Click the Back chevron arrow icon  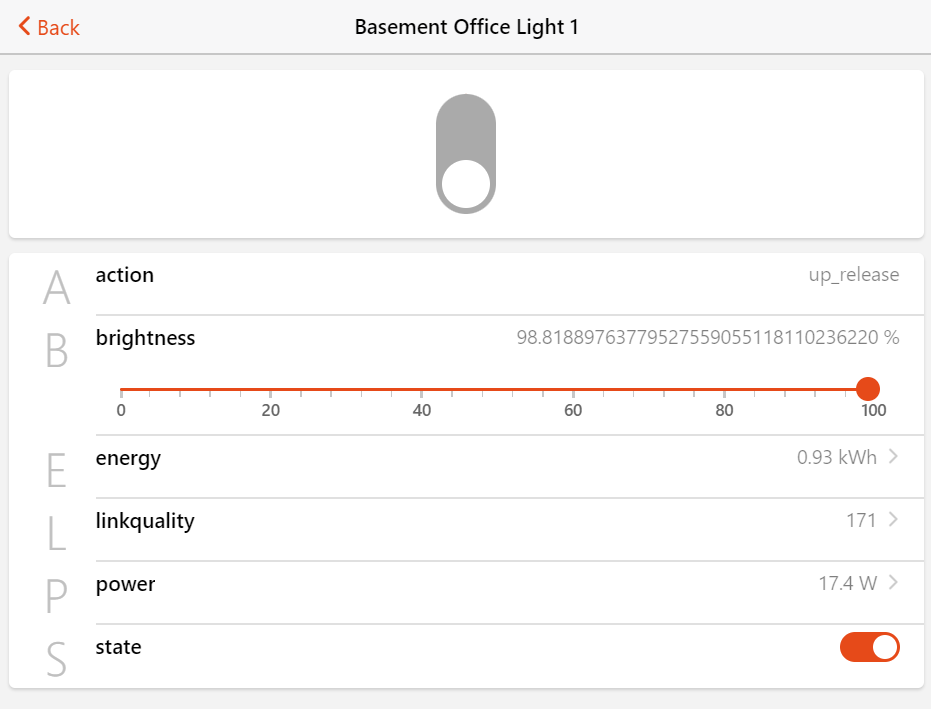pos(24,27)
